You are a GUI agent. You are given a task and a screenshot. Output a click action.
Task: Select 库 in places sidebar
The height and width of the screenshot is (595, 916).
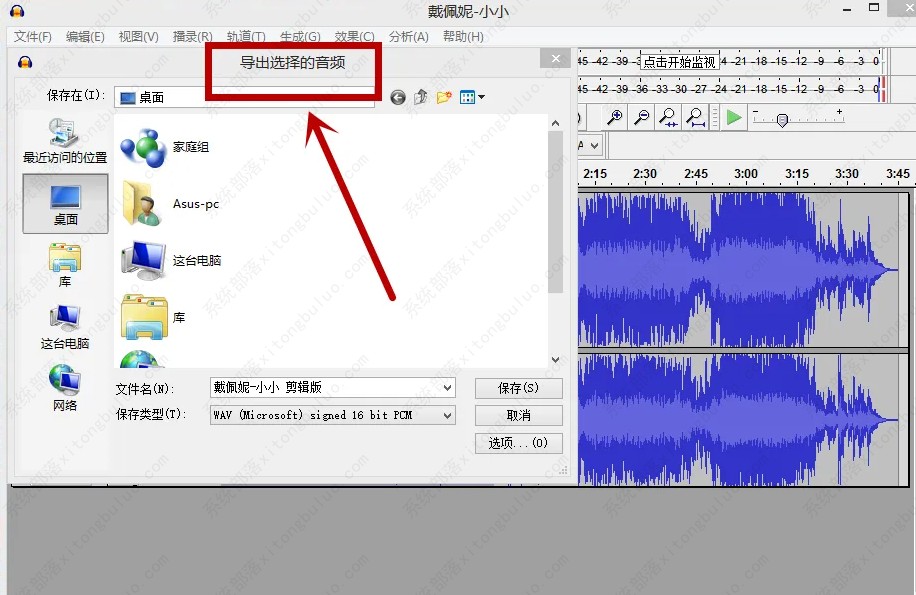coord(65,266)
